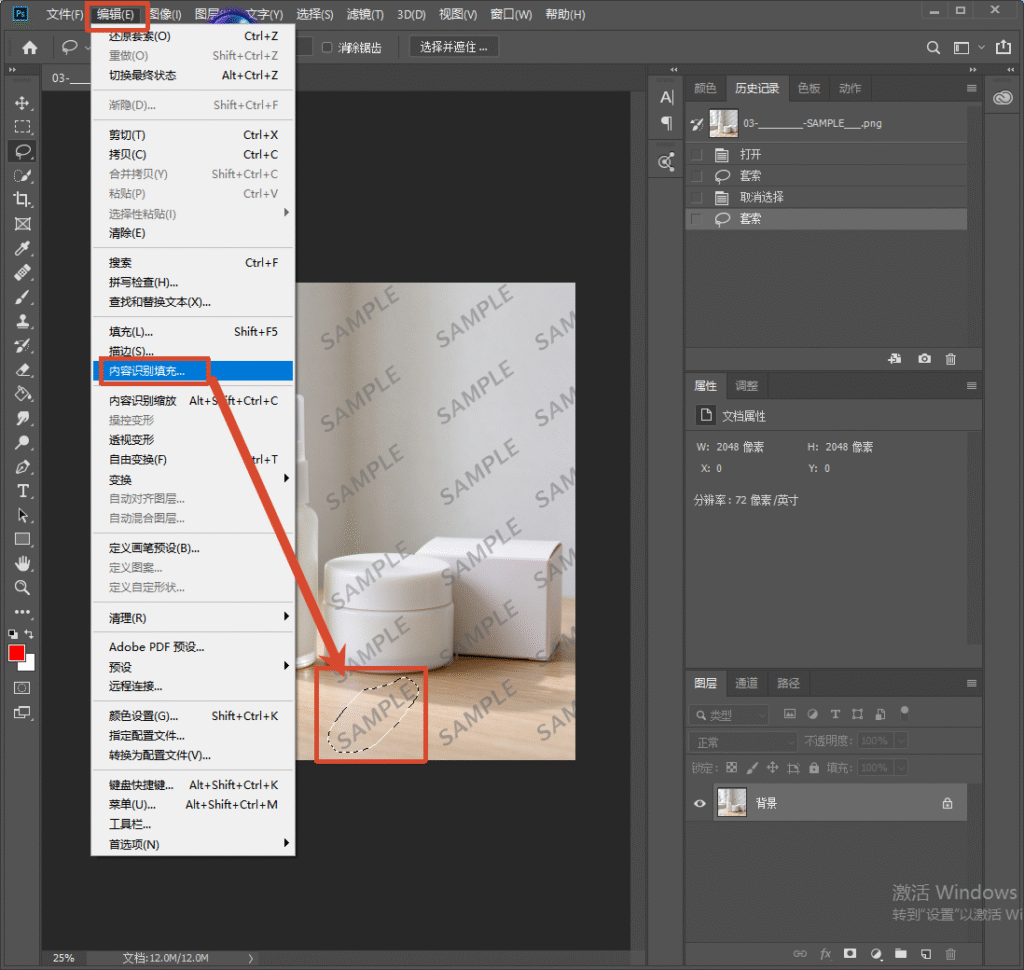
Task: Expand the 首选项(N) submenu
Action: coord(193,844)
